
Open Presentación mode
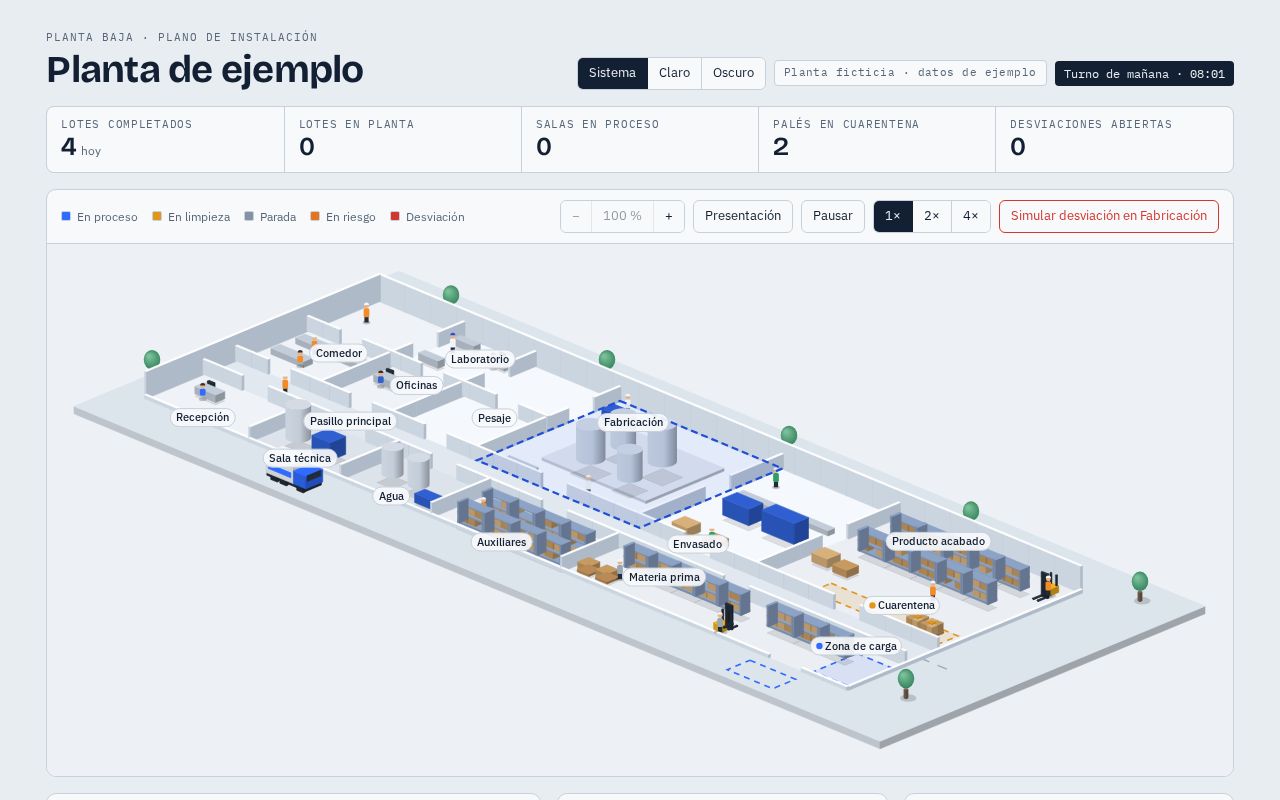[x=743, y=216]
